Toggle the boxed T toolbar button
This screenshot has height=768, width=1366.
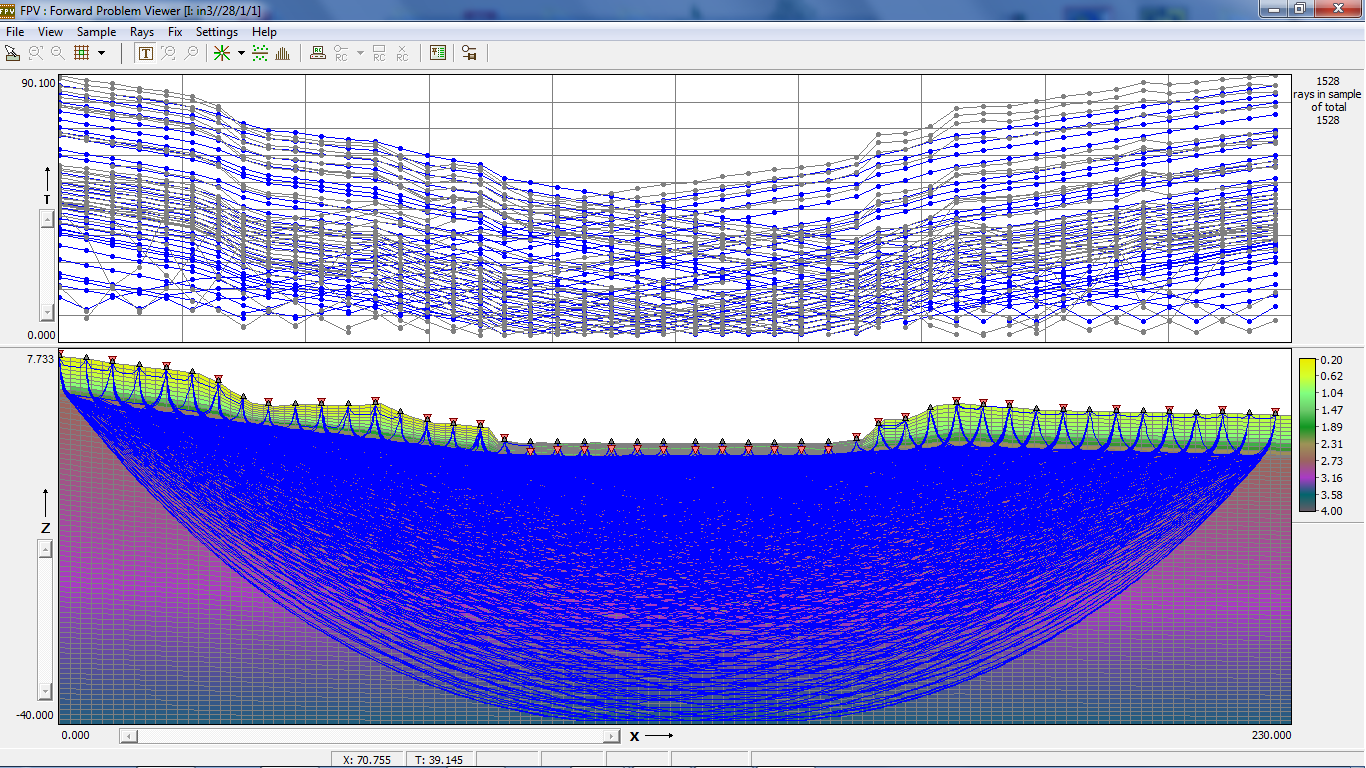(x=146, y=53)
